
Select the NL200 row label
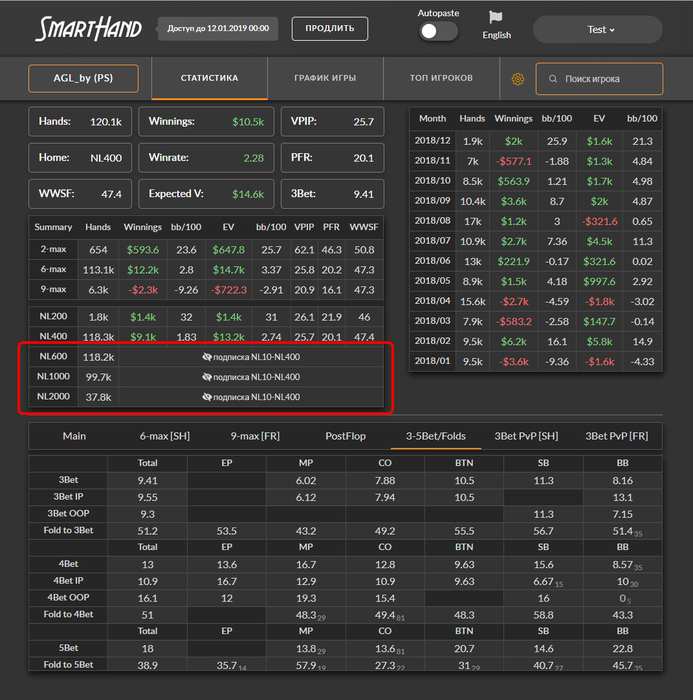(x=53, y=317)
